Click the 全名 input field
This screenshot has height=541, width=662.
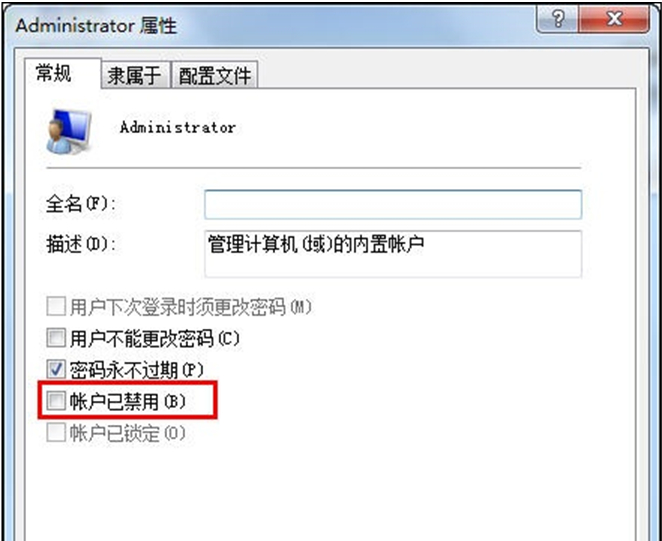(x=393, y=204)
